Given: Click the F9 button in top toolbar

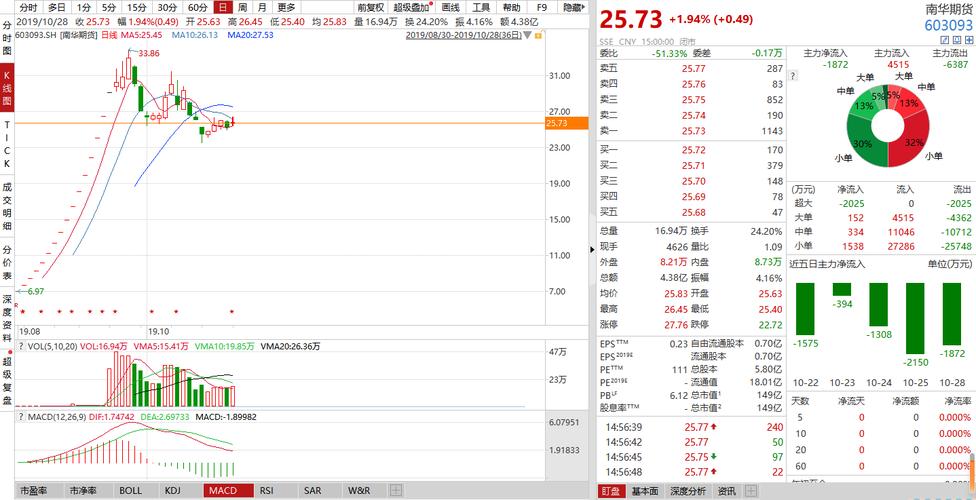Looking at the screenshot, I should 542,7.
